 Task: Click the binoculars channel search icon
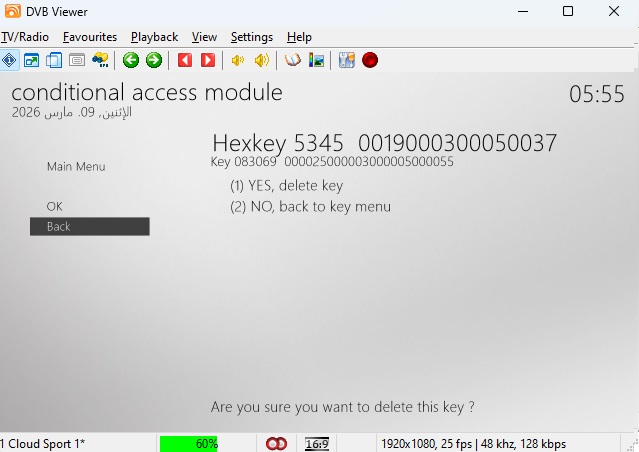(x=100, y=60)
